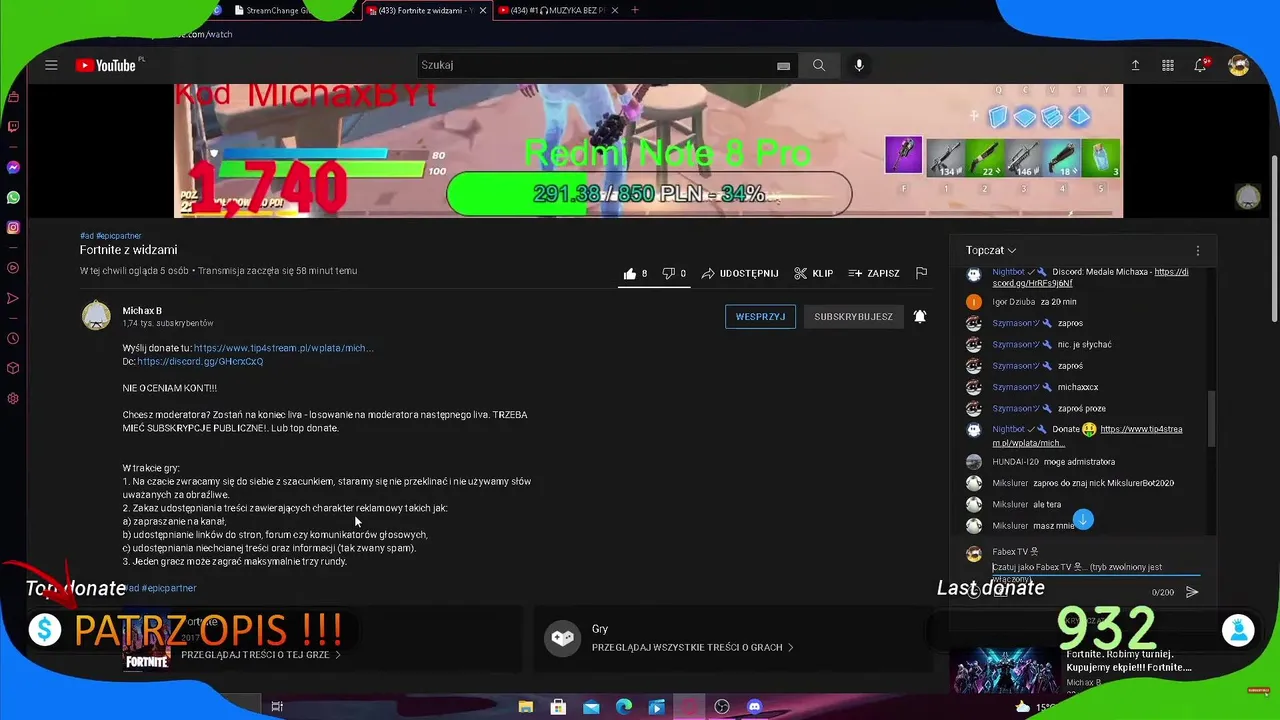Open Twitch in the browser sidebar
The height and width of the screenshot is (720, 1280).
[13, 127]
